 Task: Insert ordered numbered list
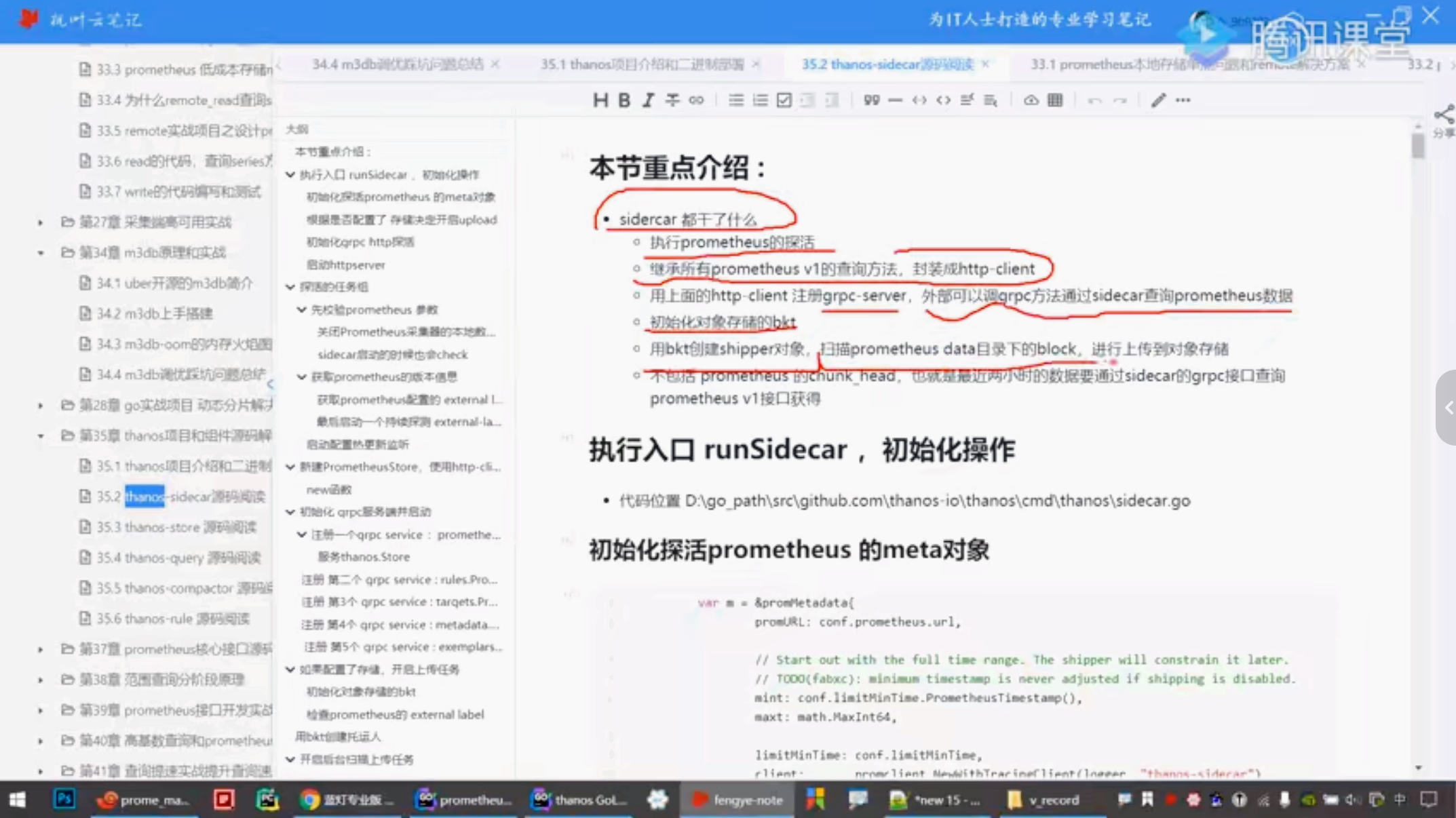point(760,100)
